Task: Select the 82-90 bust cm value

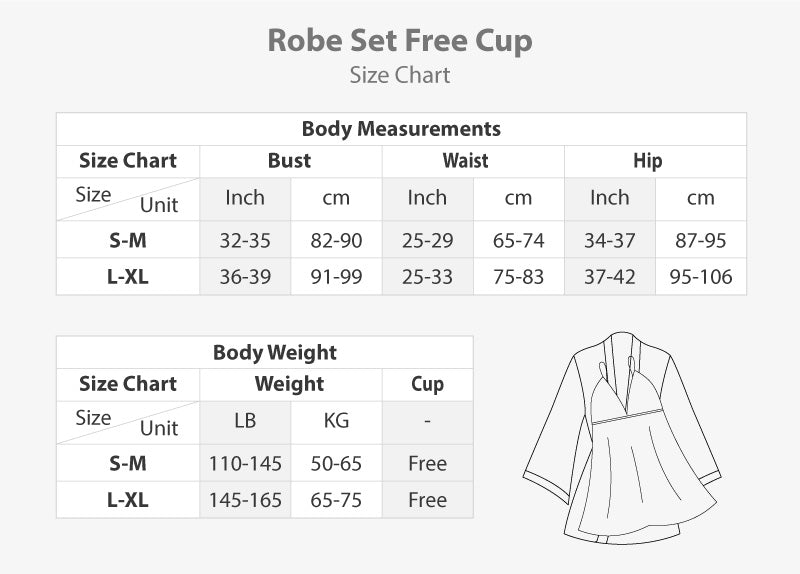Action: point(336,241)
